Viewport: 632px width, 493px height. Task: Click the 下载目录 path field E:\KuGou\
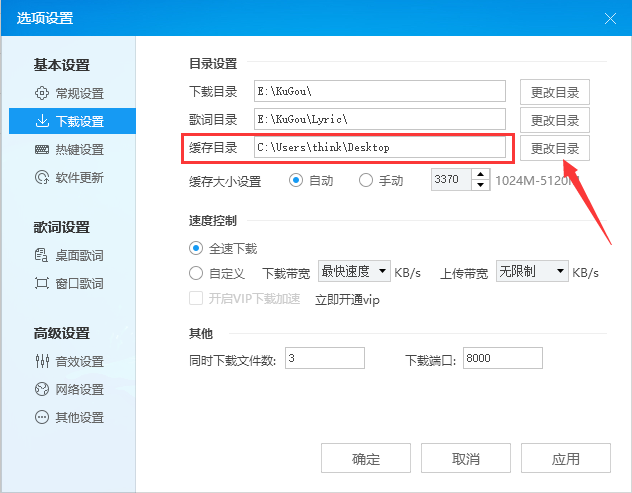point(380,91)
